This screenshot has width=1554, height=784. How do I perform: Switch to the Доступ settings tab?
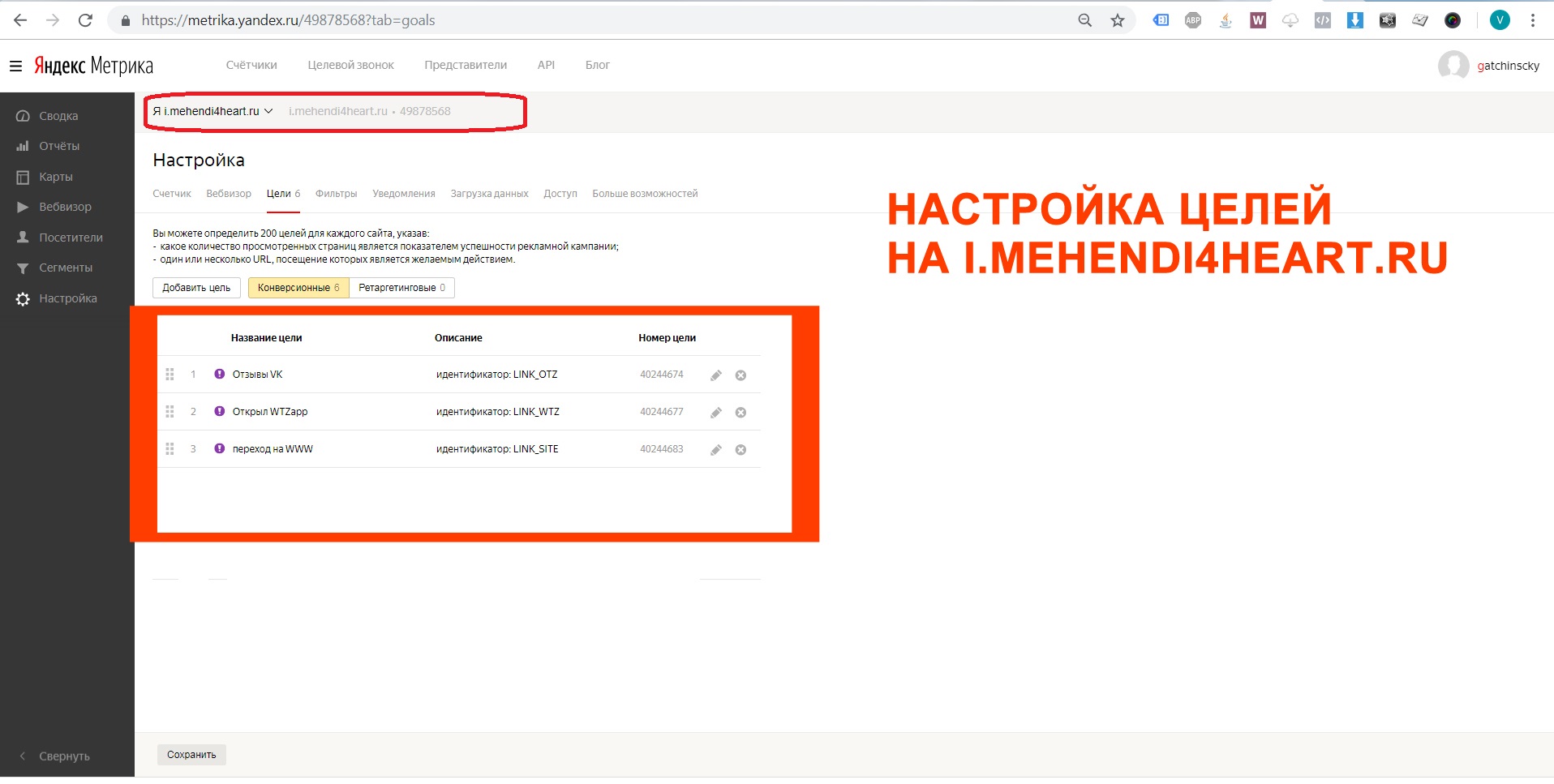point(560,194)
